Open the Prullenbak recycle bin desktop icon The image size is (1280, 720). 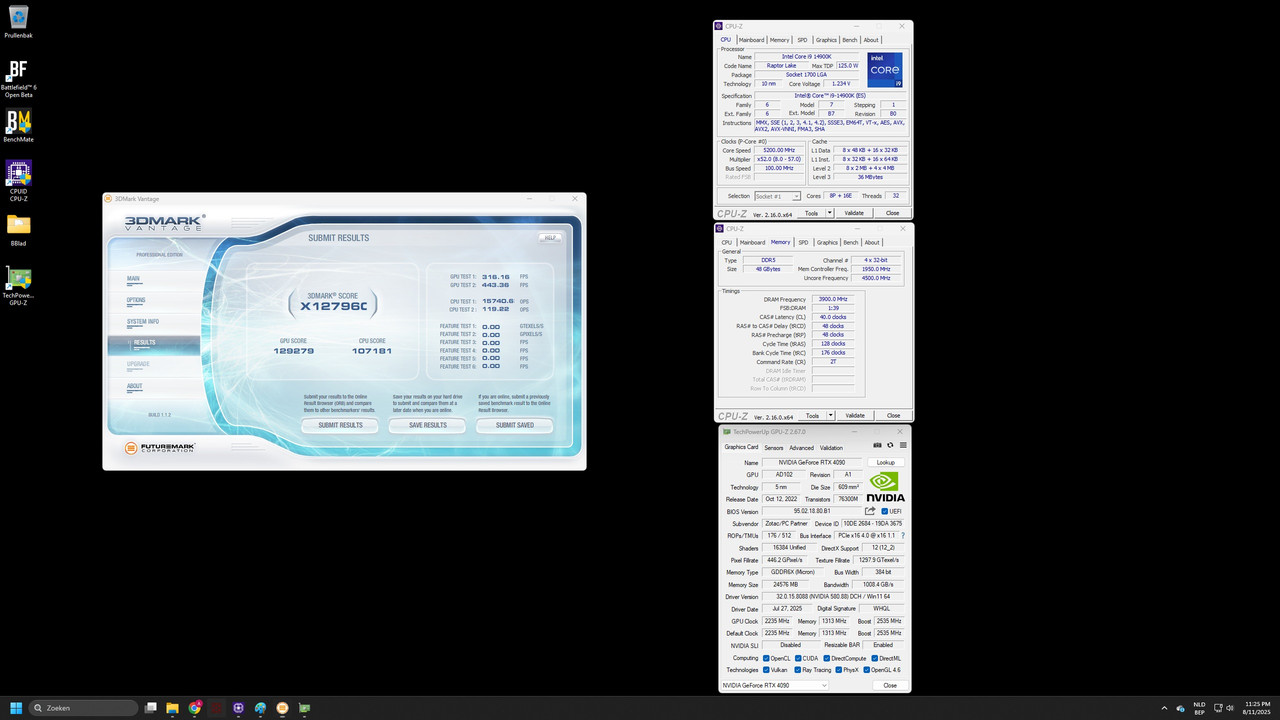tap(18, 22)
